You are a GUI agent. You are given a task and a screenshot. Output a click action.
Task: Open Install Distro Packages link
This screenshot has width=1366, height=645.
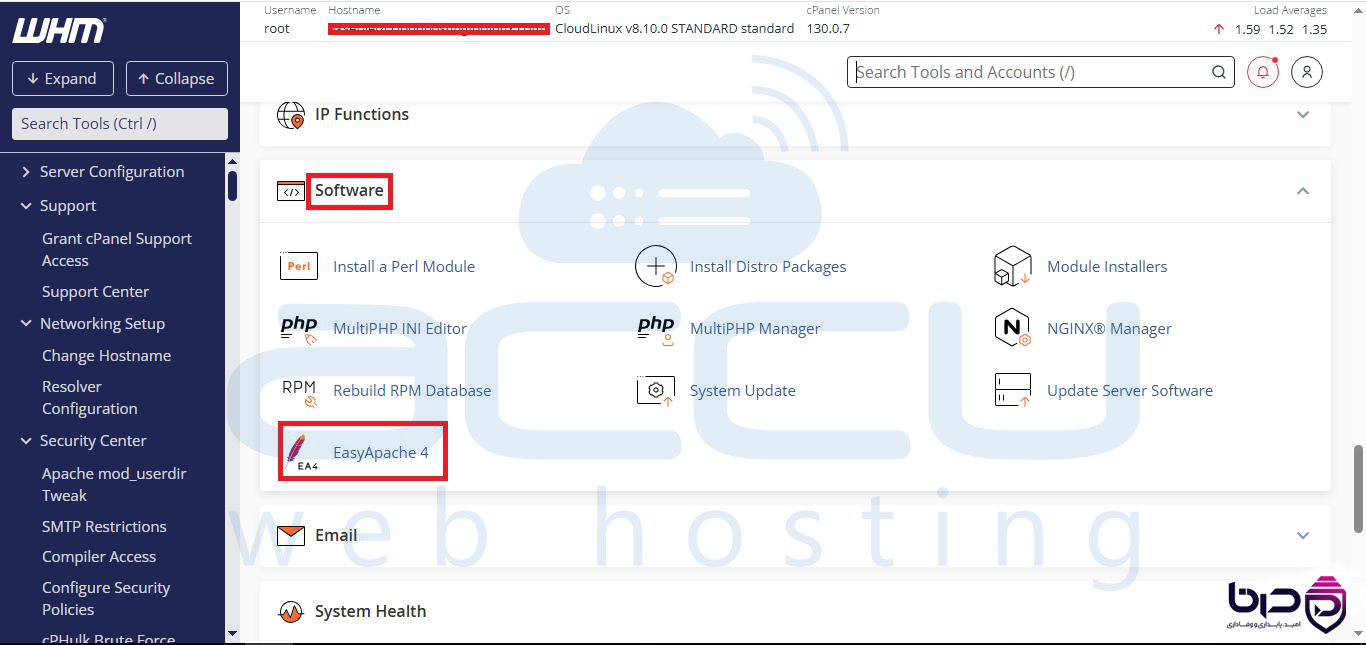coord(768,266)
